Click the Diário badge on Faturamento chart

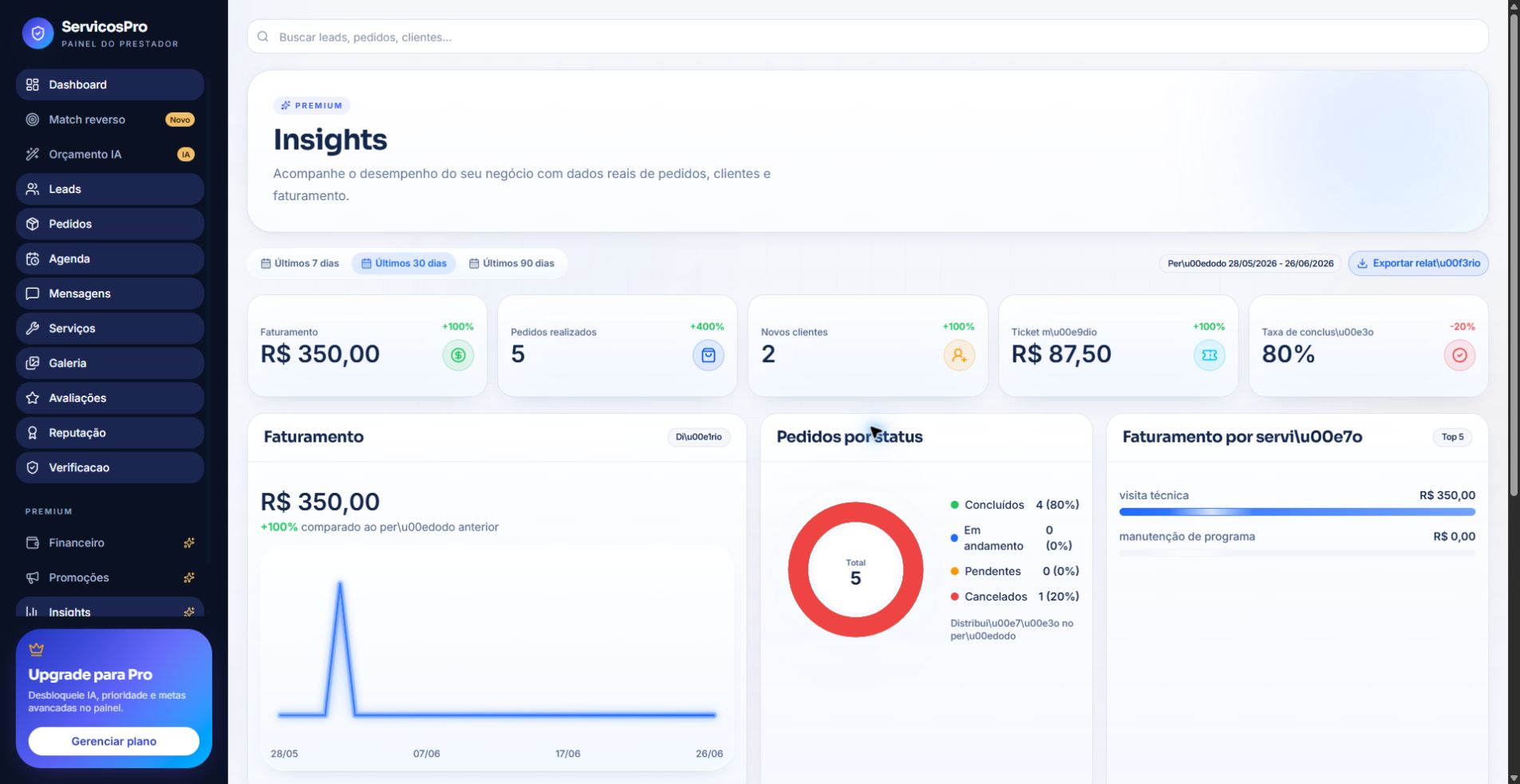(x=698, y=437)
